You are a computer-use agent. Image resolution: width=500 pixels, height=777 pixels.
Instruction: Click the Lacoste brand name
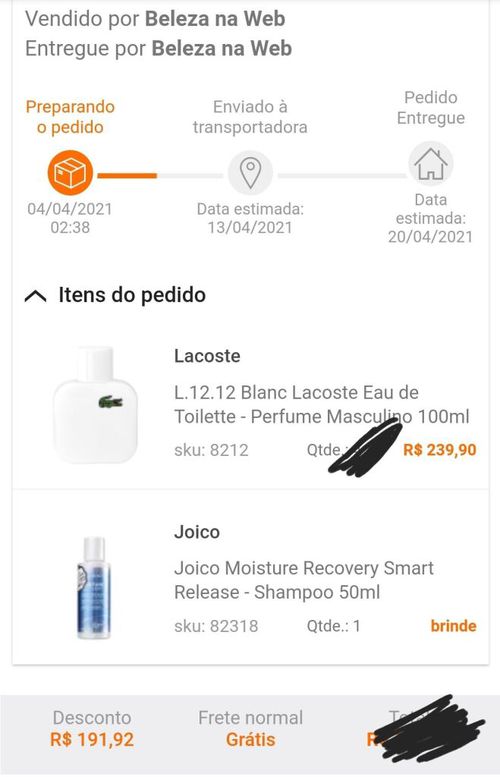(207, 356)
